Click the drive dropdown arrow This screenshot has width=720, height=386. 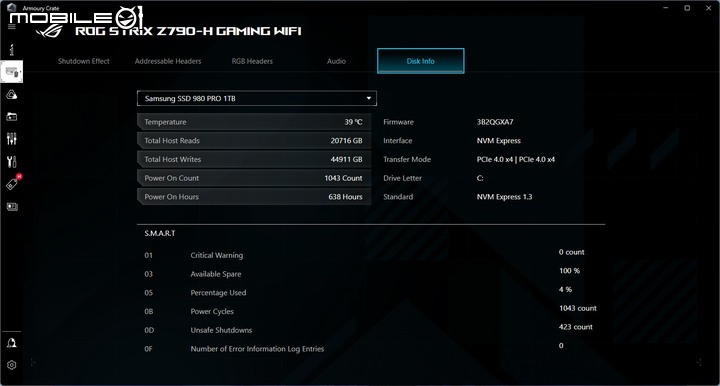coord(368,98)
